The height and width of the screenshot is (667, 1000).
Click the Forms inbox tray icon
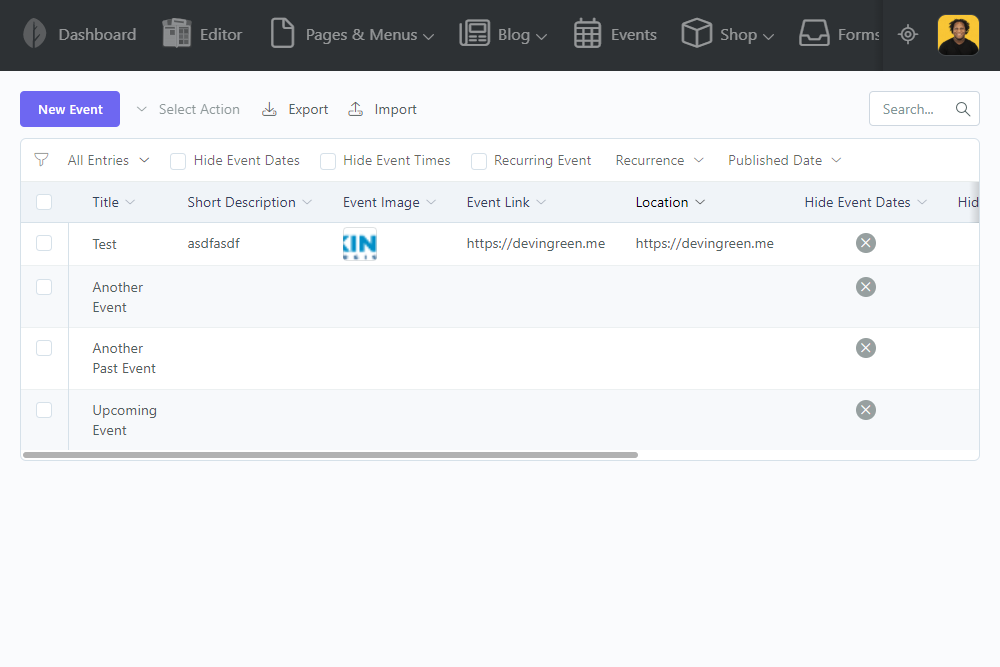coord(814,34)
